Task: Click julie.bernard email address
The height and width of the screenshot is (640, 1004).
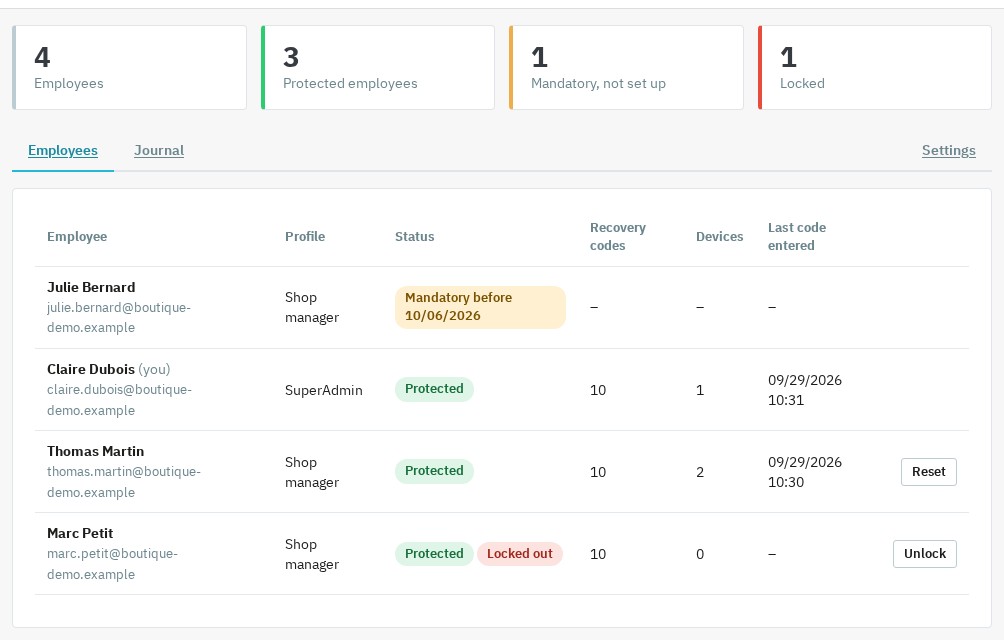Action: (x=118, y=317)
